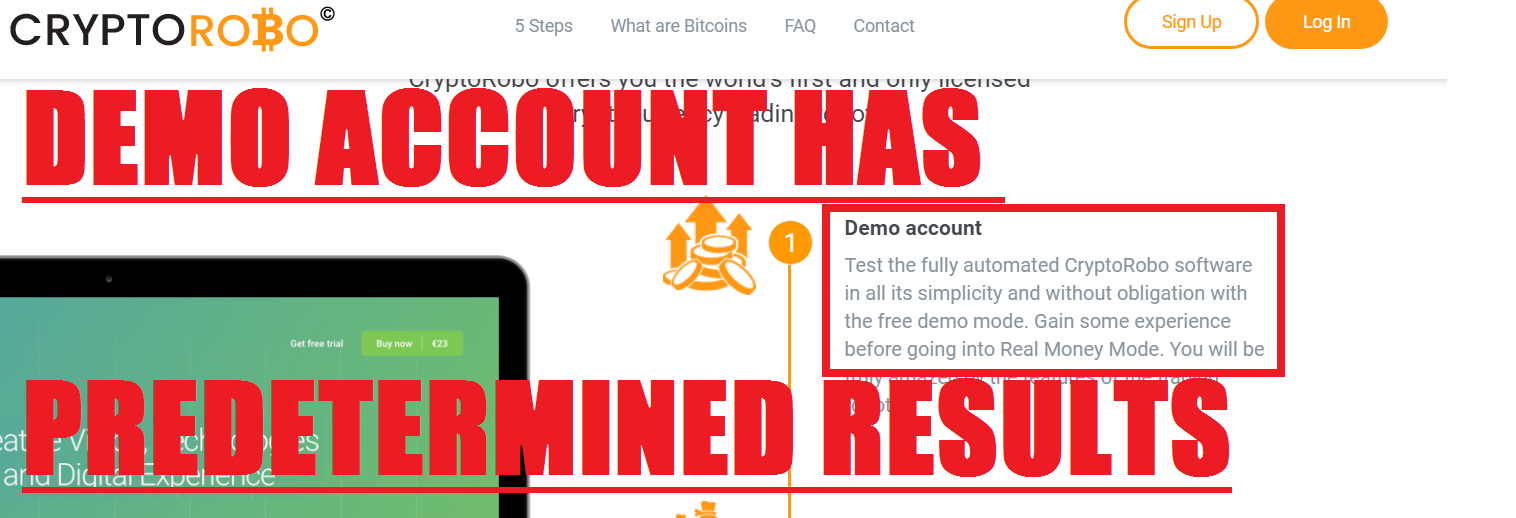Screen dimensions: 1516x518
Task: Open the FAQ page
Action: click(800, 26)
